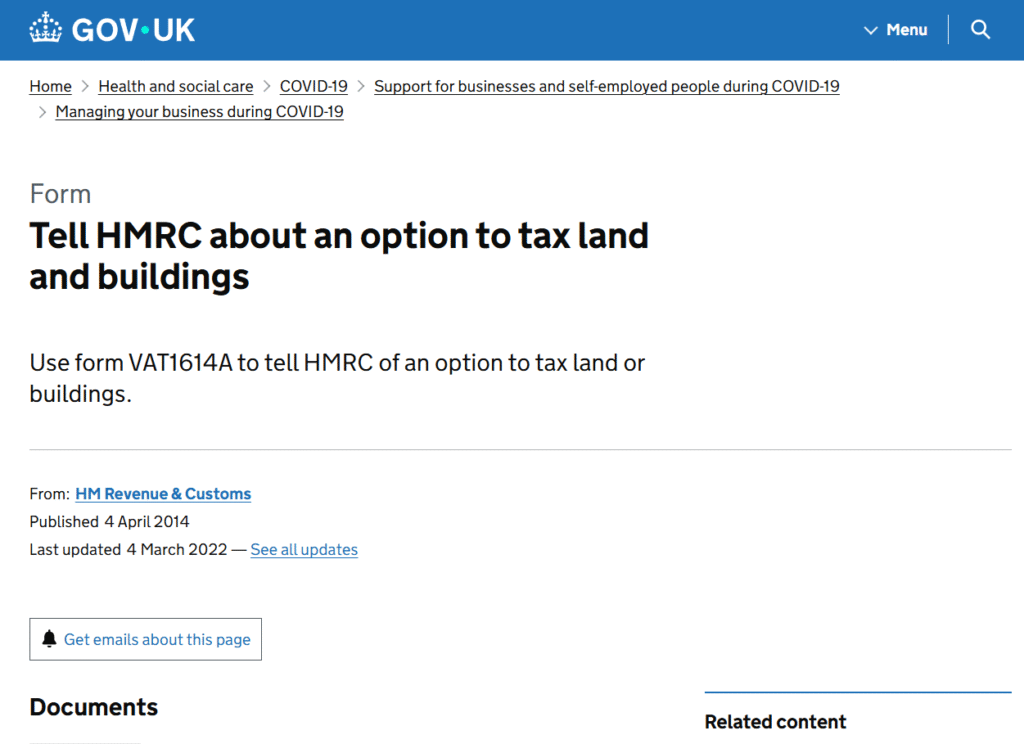The width and height of the screenshot is (1024, 744).
Task: Visit the HM Revenue & Customs link
Action: point(163,494)
